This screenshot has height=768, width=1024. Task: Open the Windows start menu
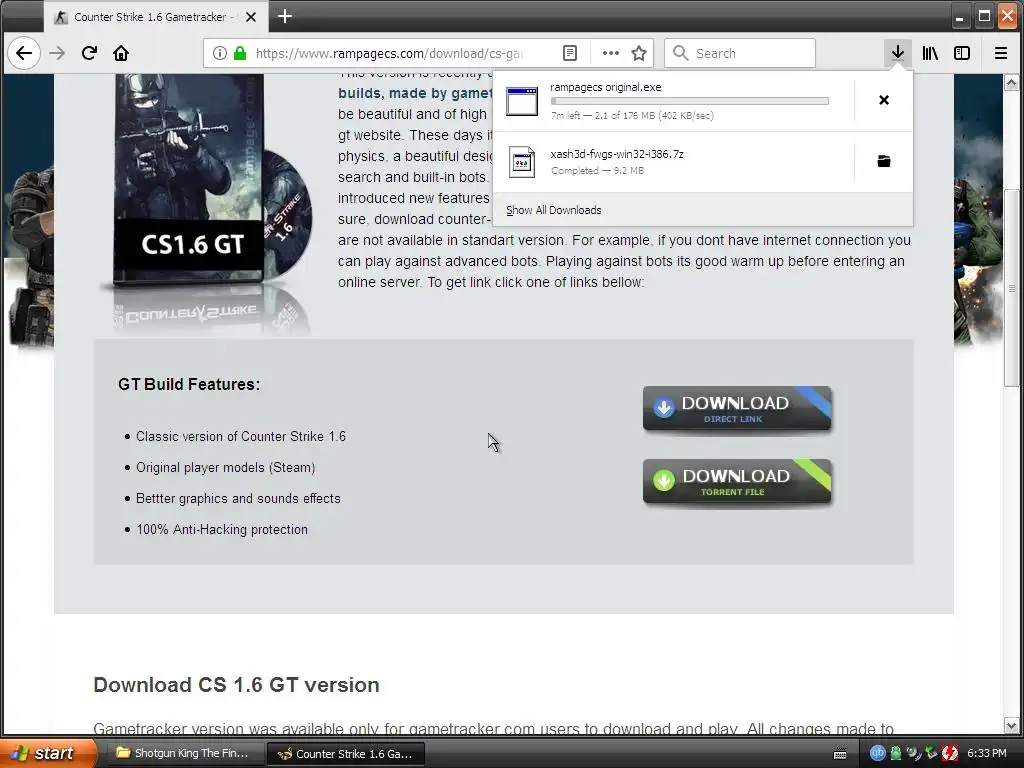47,753
